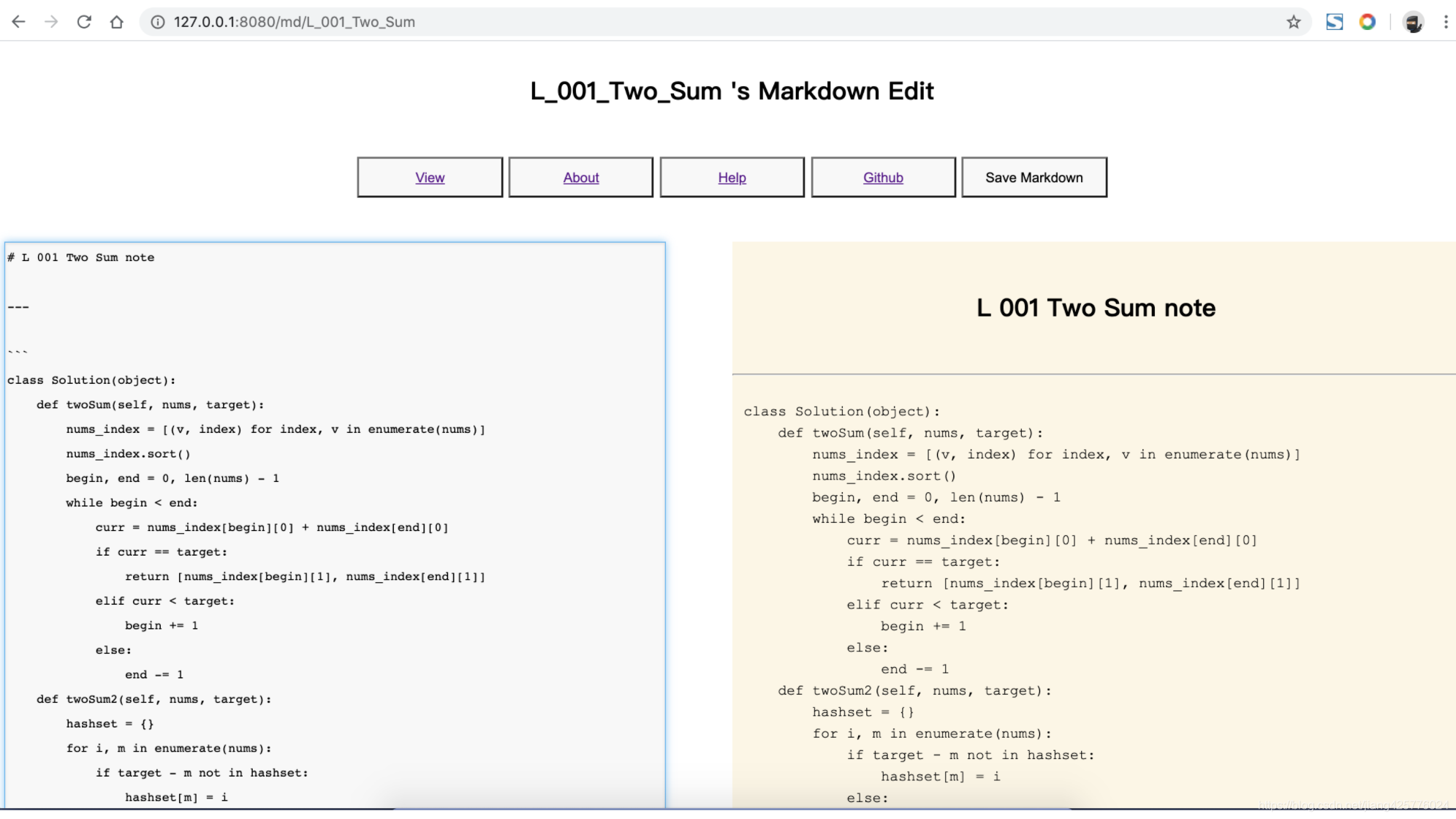Open the browser home page icon
The height and width of the screenshot is (819, 1456).
point(117,22)
